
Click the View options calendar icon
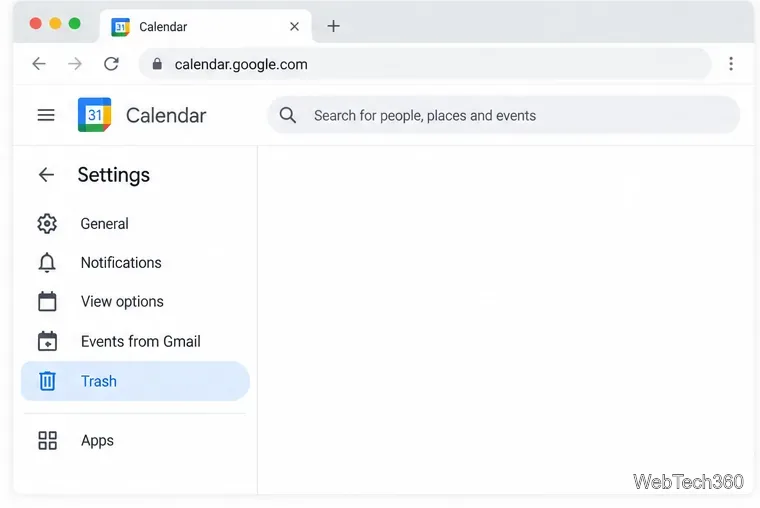[47, 302]
